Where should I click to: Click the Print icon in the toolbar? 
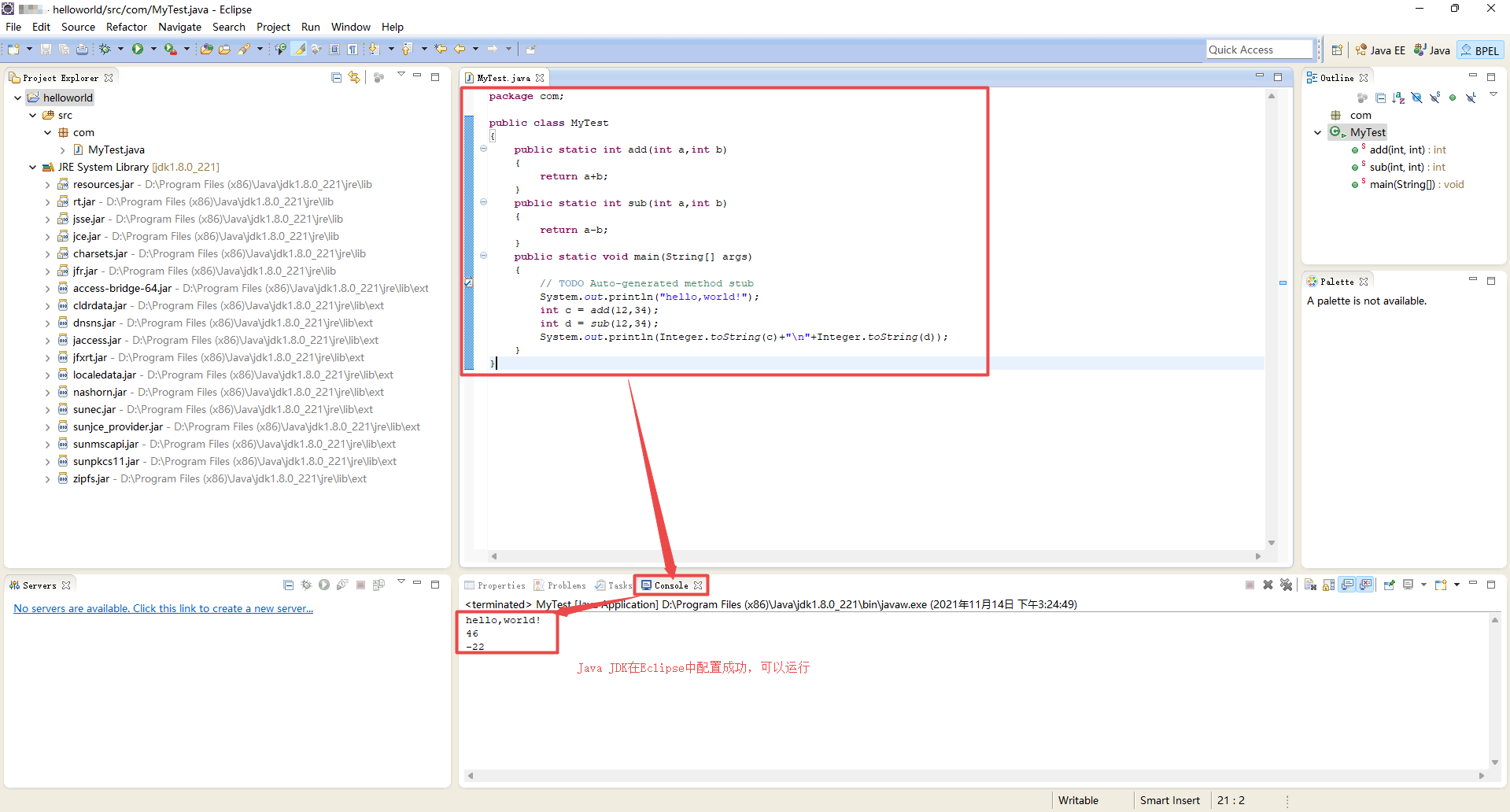[82, 49]
